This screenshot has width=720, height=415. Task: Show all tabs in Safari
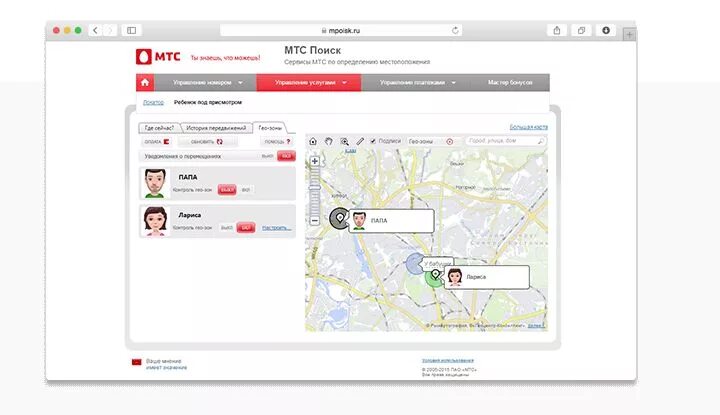[581, 30]
